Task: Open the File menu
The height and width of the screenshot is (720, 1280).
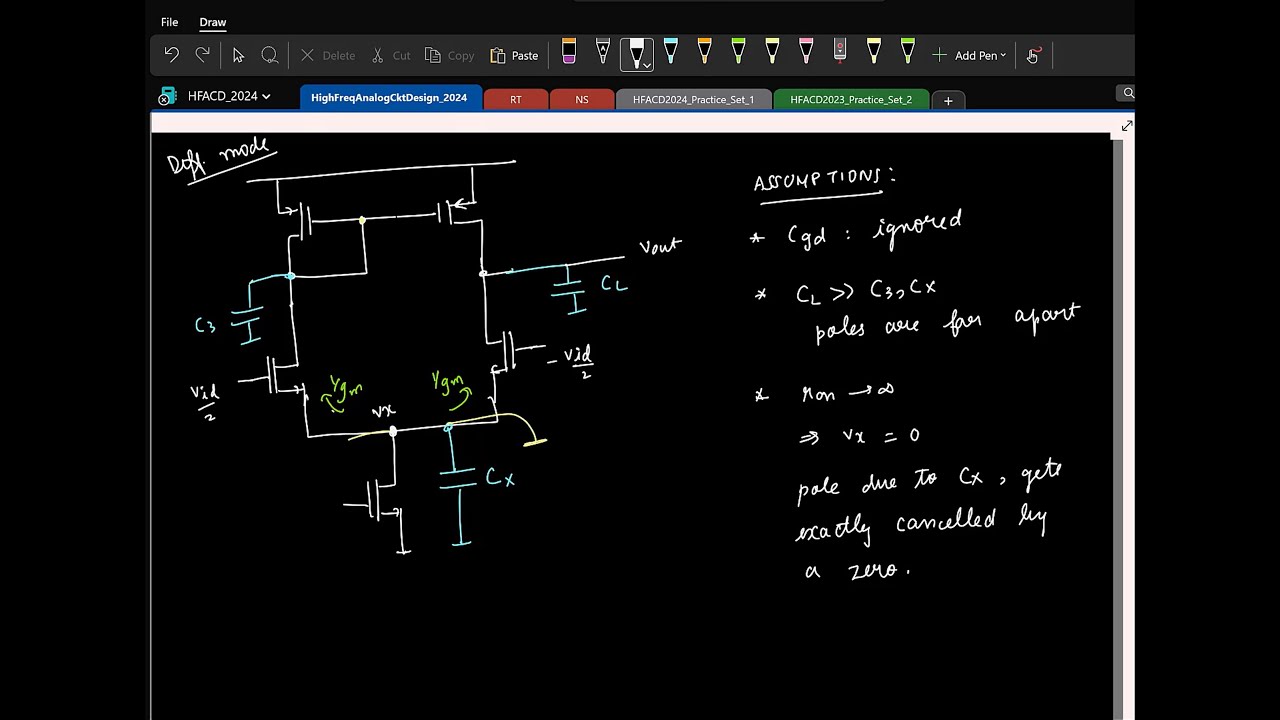Action: [170, 22]
